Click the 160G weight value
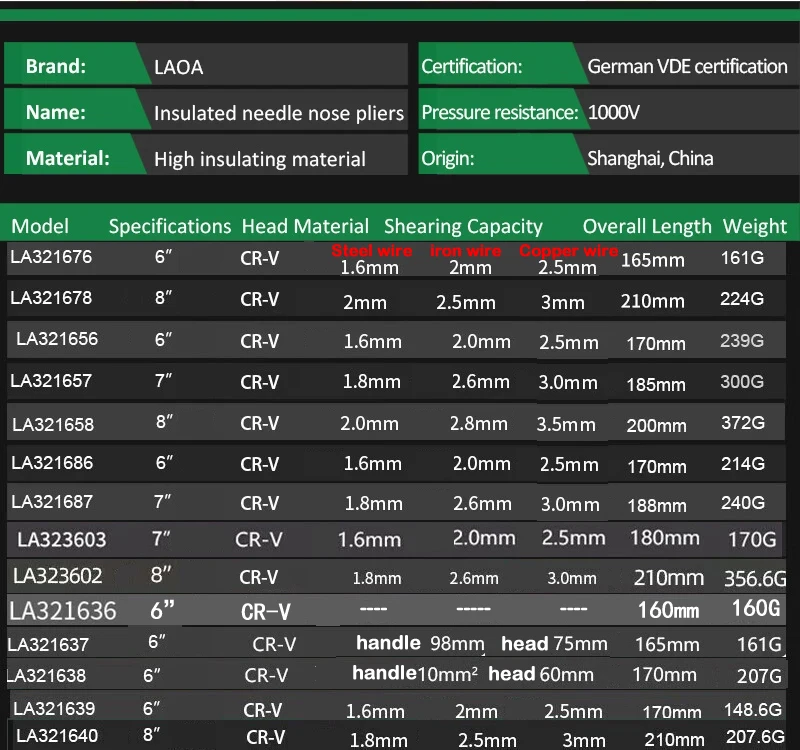800x750 pixels. 756,608
